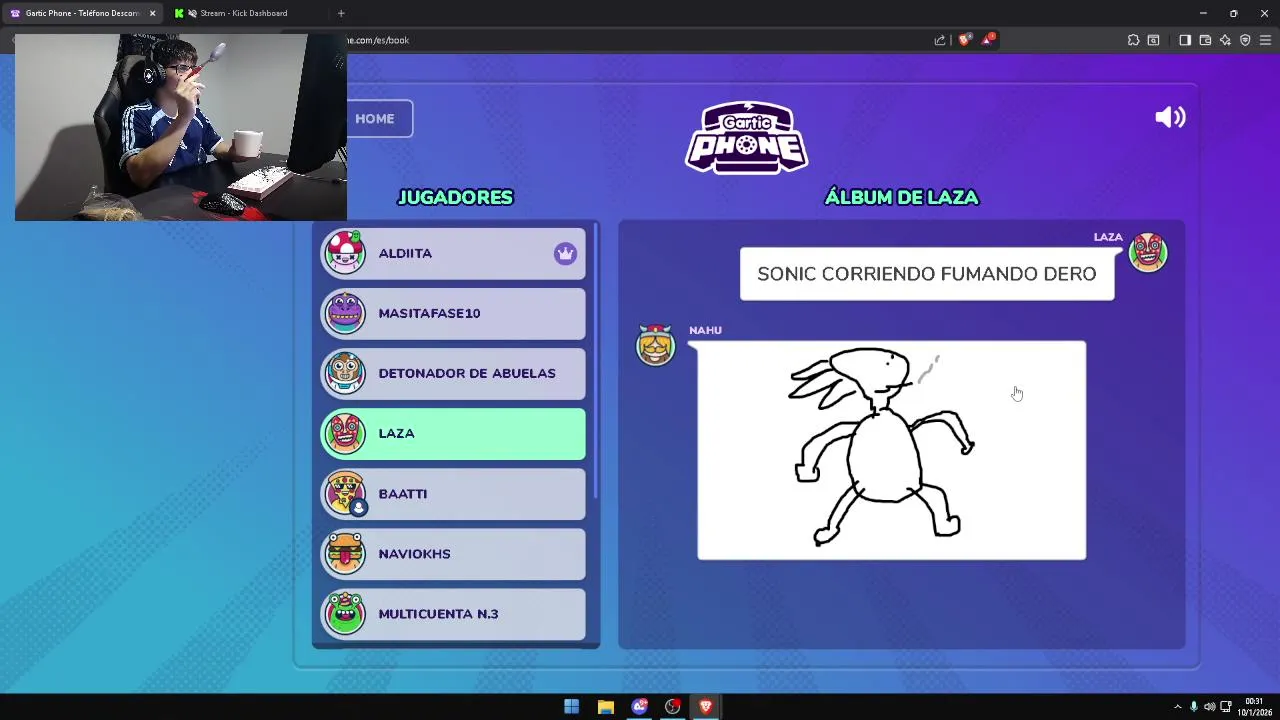Click the players list scrollbar
Viewport: 1280px width, 720px height.
[x=596, y=360]
